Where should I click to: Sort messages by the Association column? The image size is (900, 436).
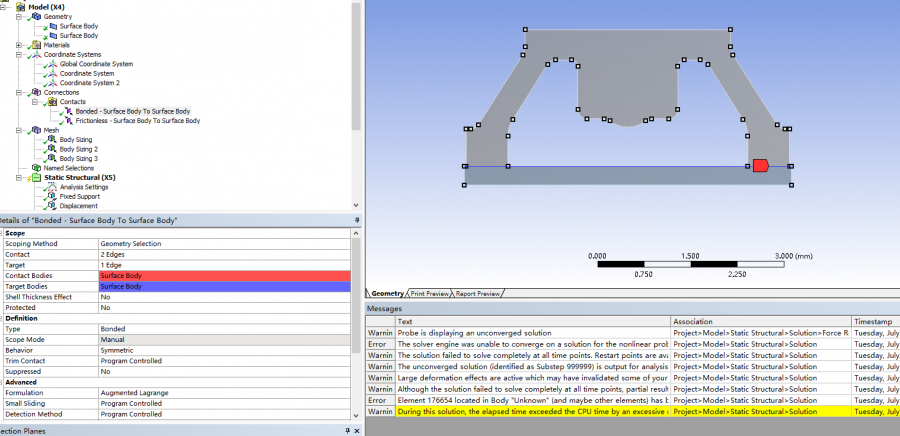(x=761, y=322)
